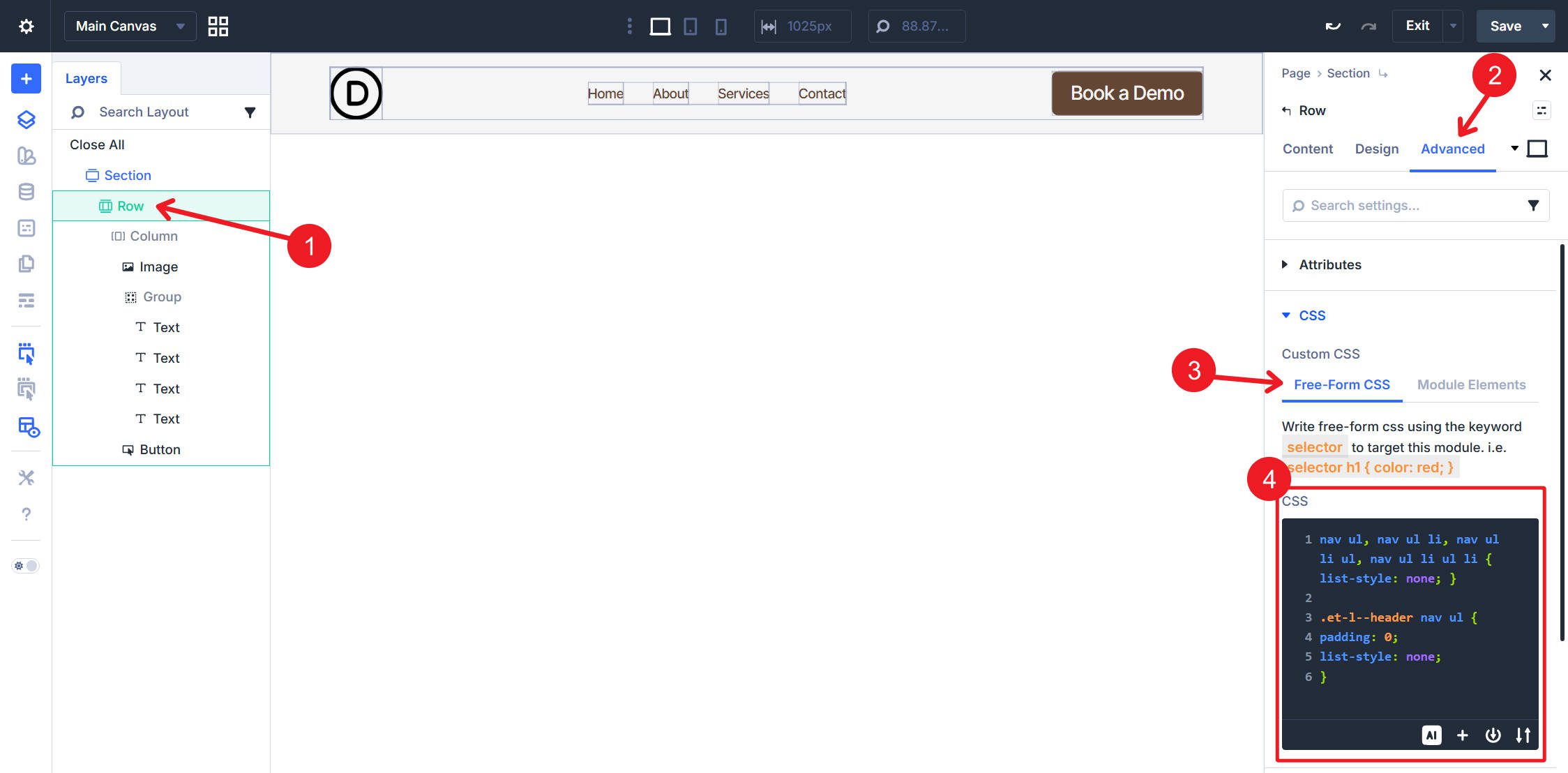Viewport: 1568px width, 773px height.
Task: Switch to the Design tab
Action: point(1376,149)
